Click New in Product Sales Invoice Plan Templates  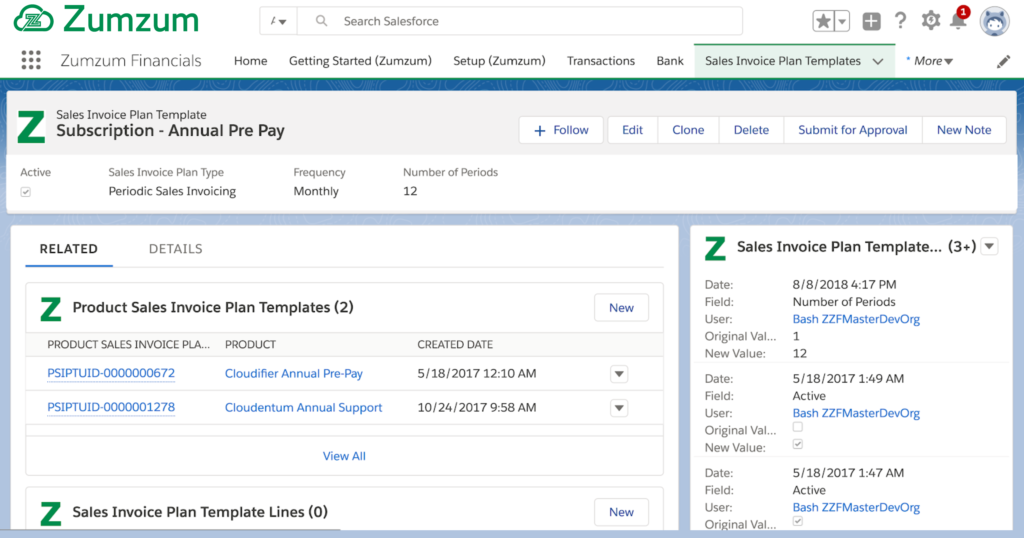click(x=621, y=308)
